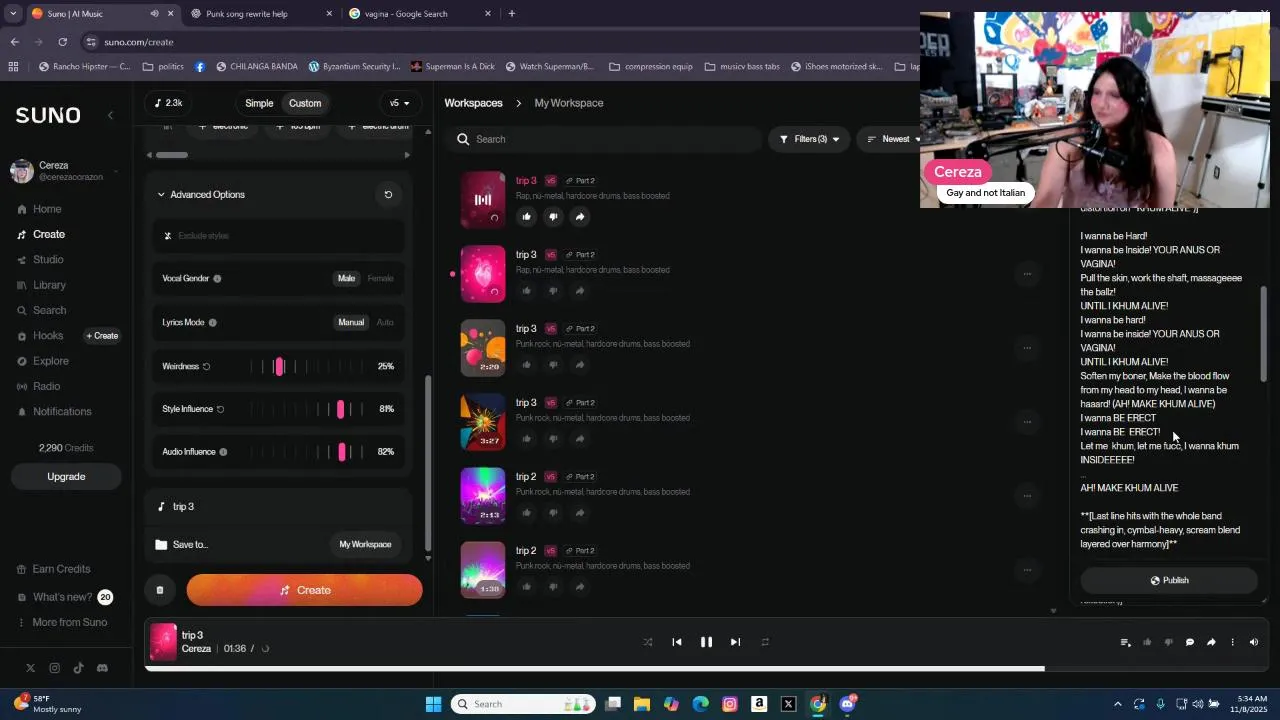Click the Upgrade button
This screenshot has height=720, width=1280.
[66, 477]
